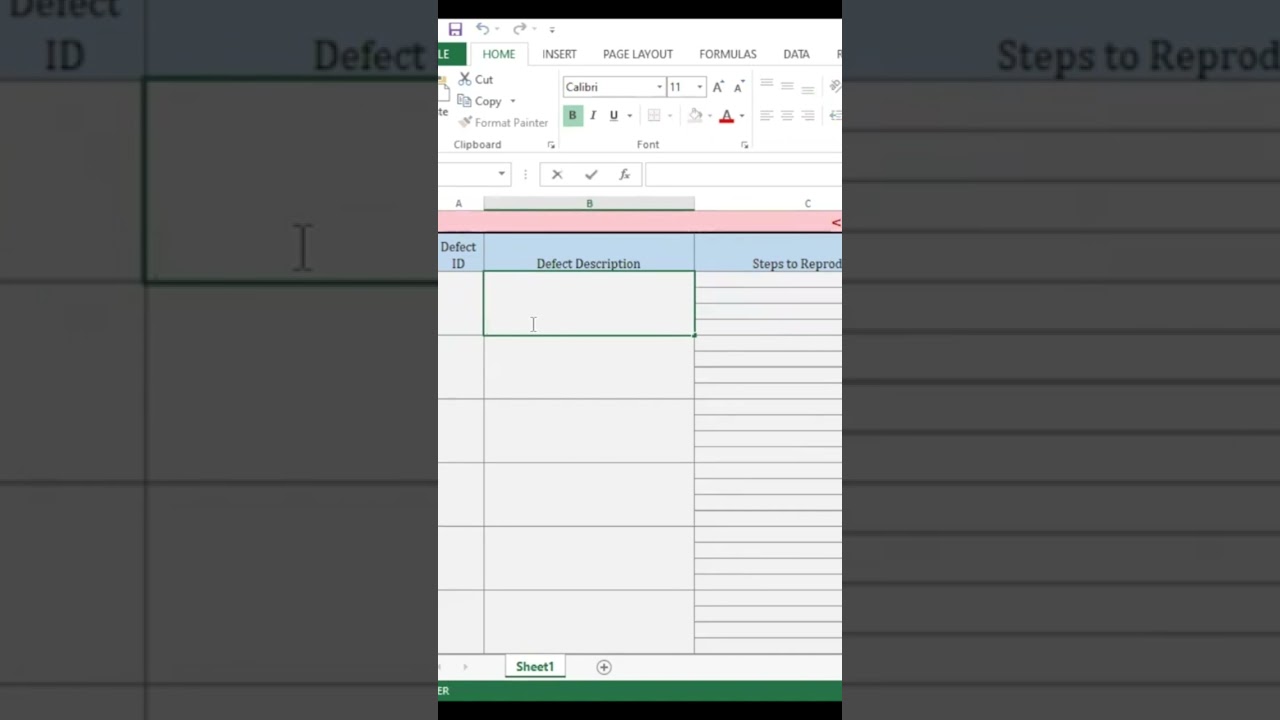Expand the Copy options dropdown
Screen dimensions: 1280x720
pos(513,101)
